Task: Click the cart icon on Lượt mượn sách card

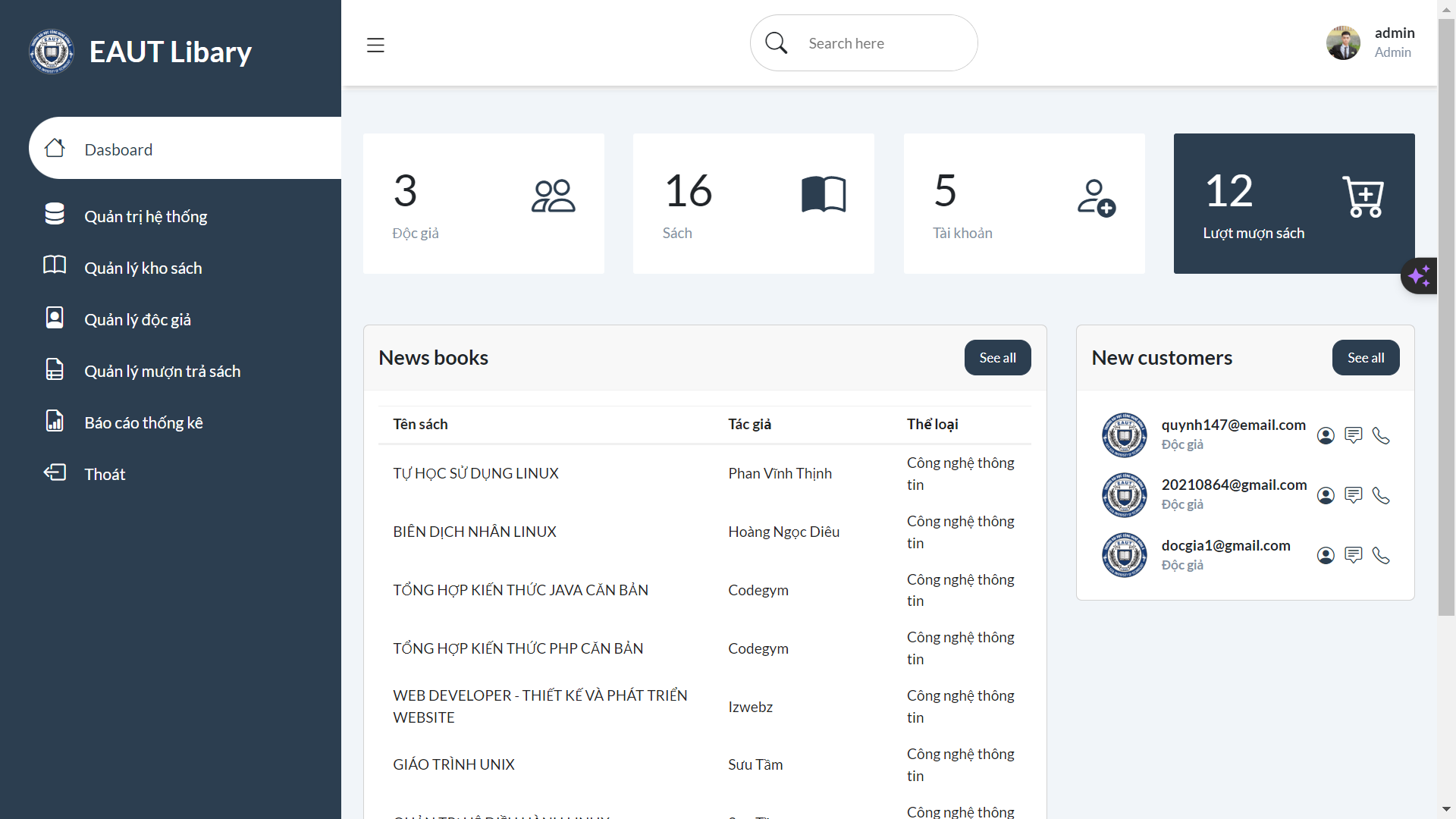Action: click(x=1363, y=196)
